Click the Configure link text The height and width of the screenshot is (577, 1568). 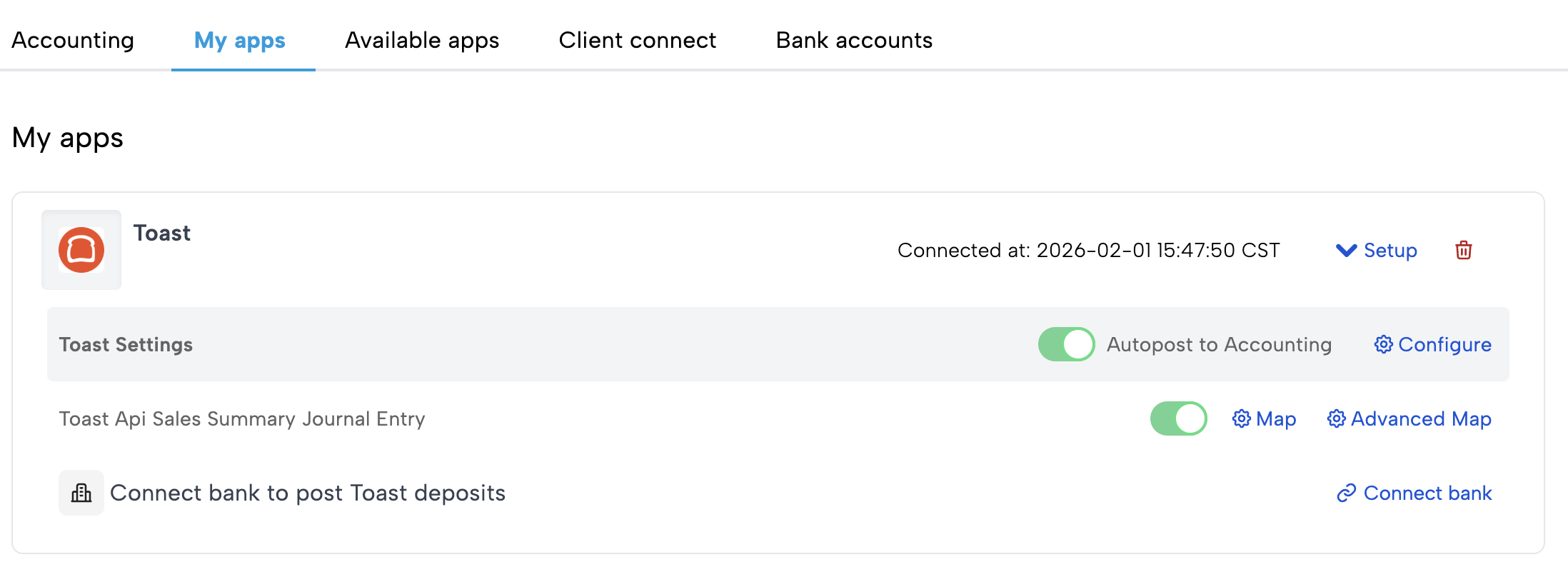[x=1444, y=344]
